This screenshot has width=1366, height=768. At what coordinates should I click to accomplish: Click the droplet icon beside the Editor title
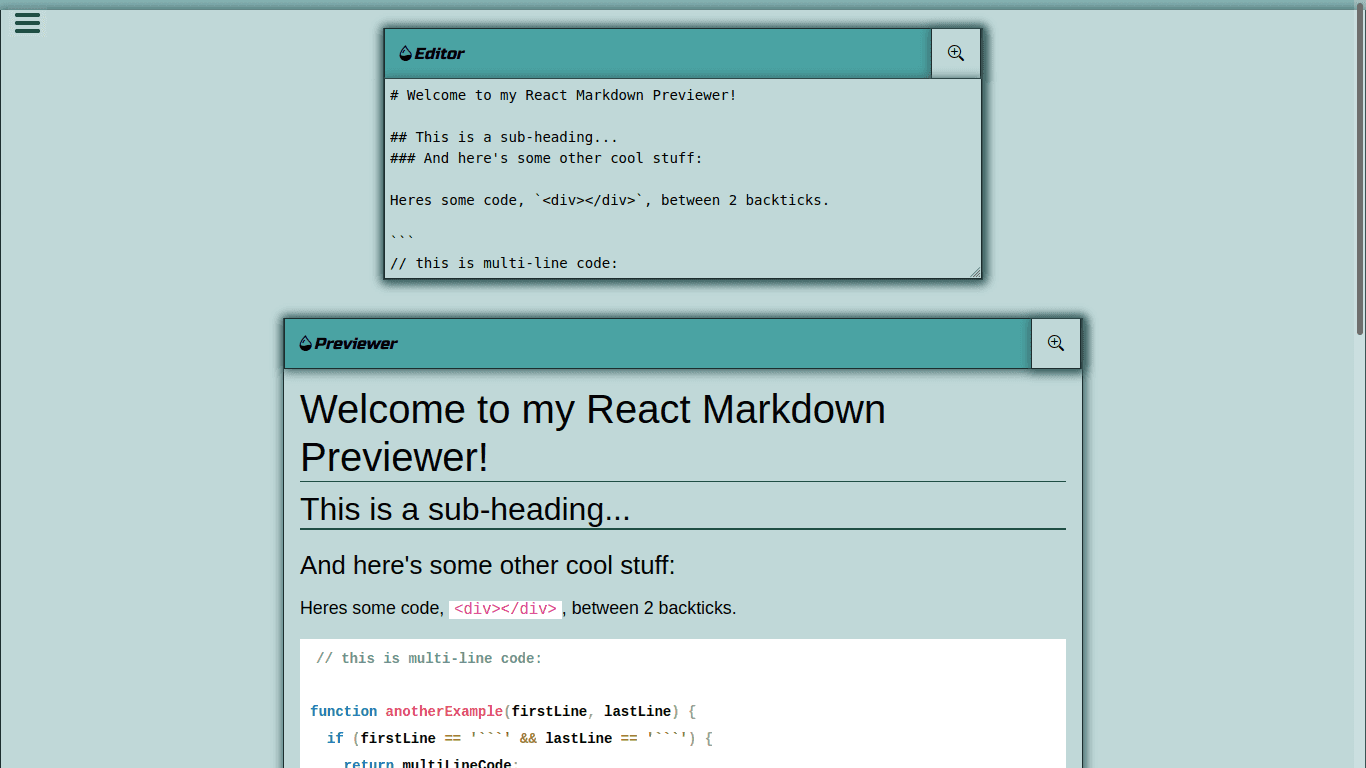[x=405, y=54]
